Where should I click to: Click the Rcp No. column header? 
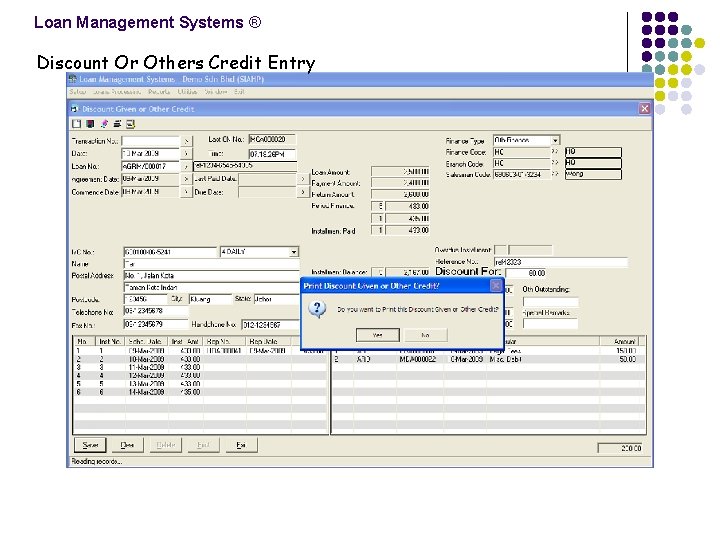(x=225, y=341)
